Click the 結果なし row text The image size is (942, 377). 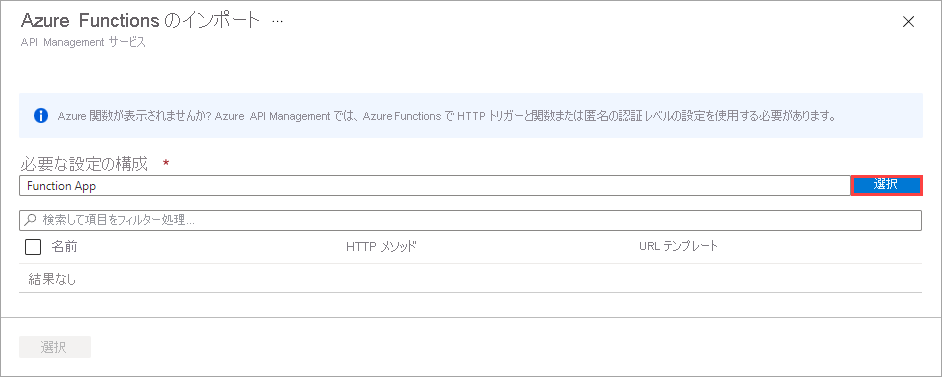coord(52,279)
